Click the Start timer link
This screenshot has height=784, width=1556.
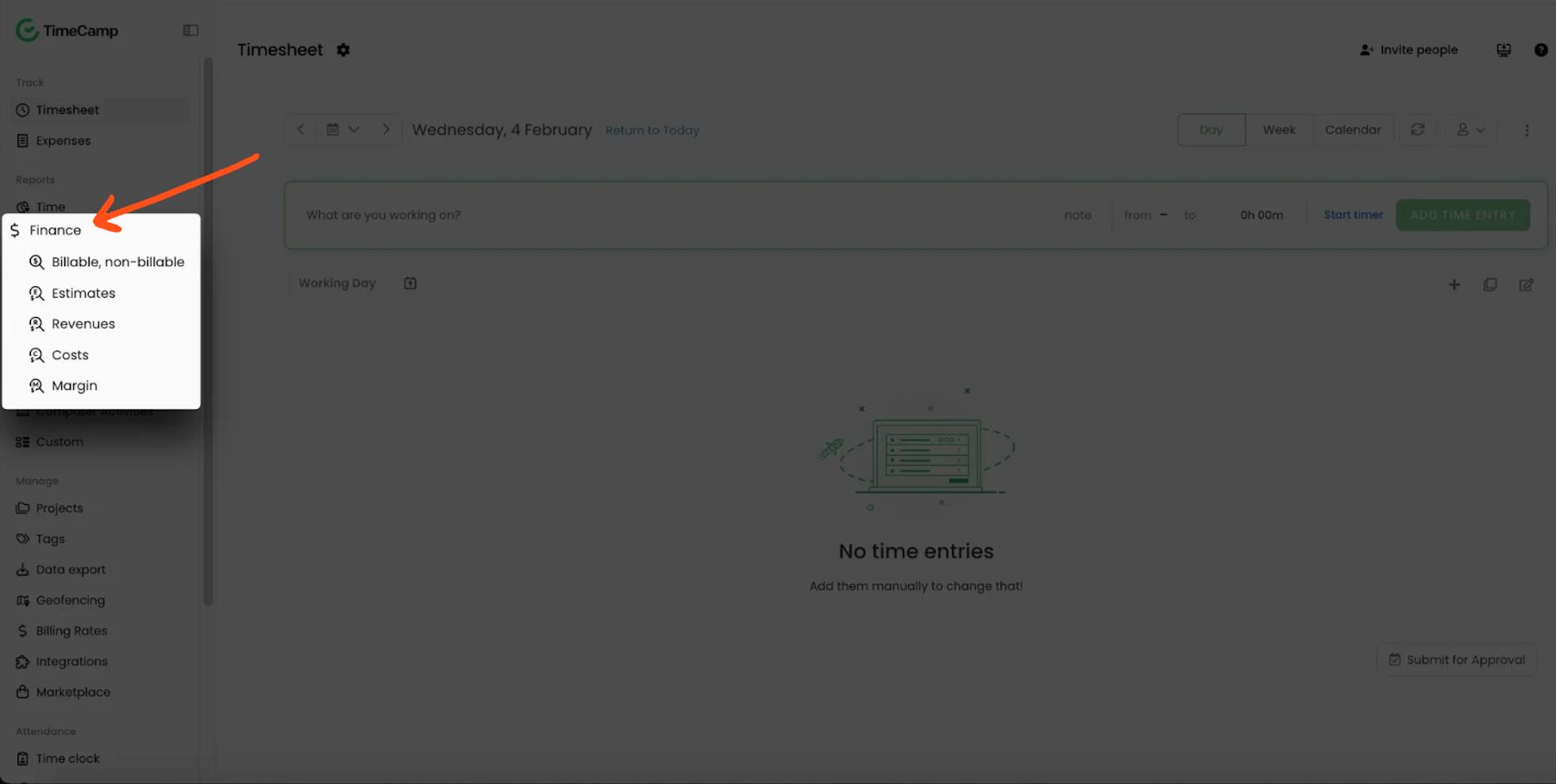1353,215
